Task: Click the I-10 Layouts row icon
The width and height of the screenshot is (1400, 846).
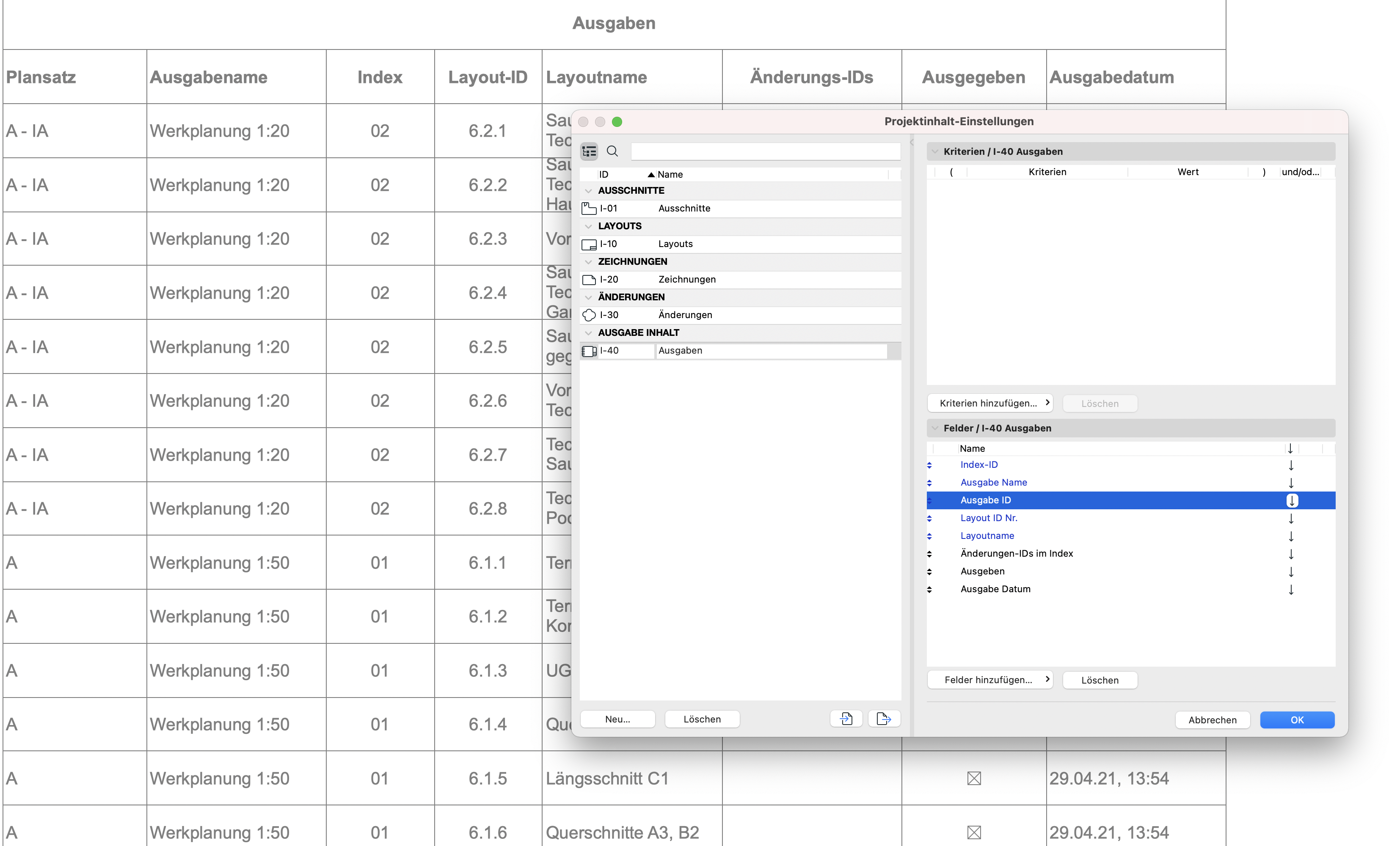Action: coord(589,244)
